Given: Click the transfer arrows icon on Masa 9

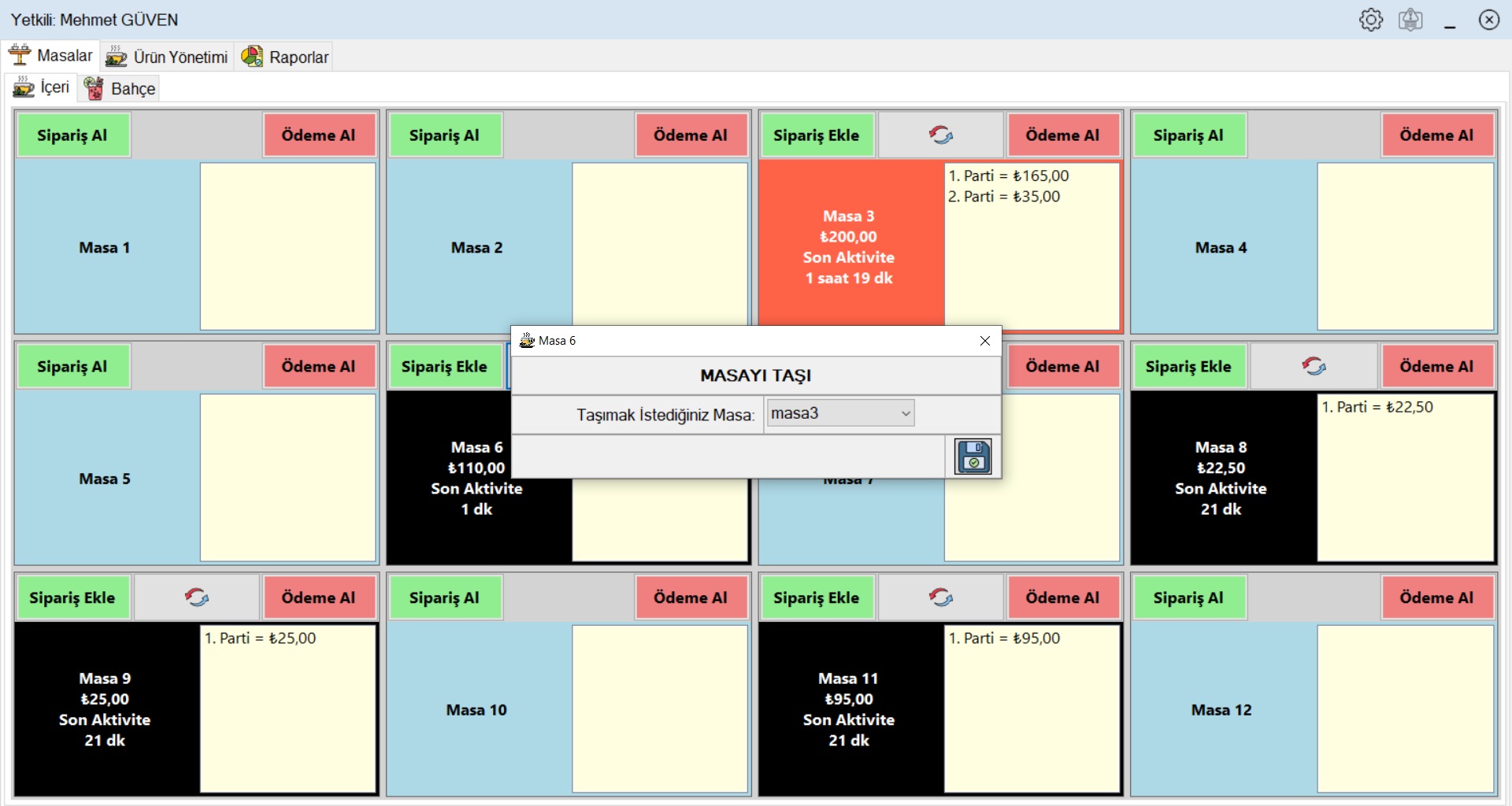Looking at the screenshot, I should point(197,598).
